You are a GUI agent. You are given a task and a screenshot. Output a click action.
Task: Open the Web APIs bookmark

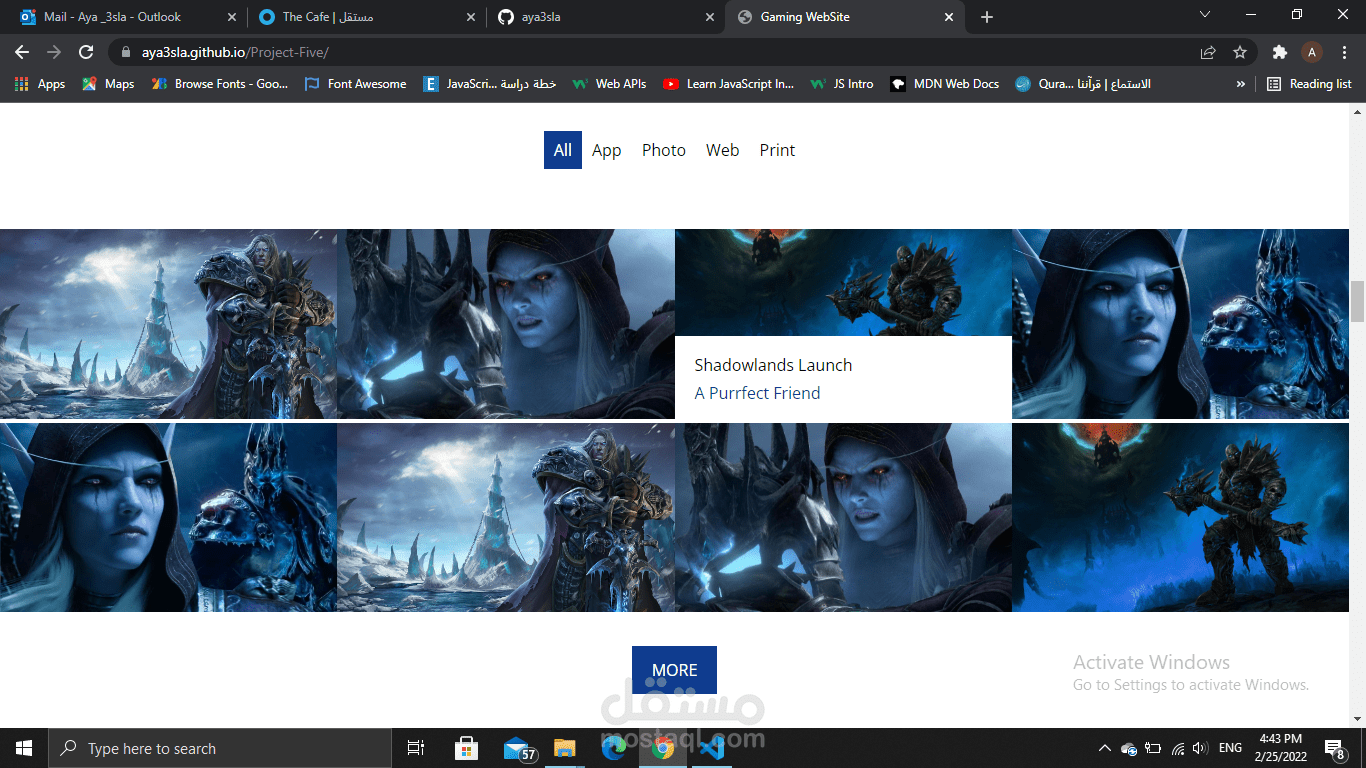click(x=610, y=84)
